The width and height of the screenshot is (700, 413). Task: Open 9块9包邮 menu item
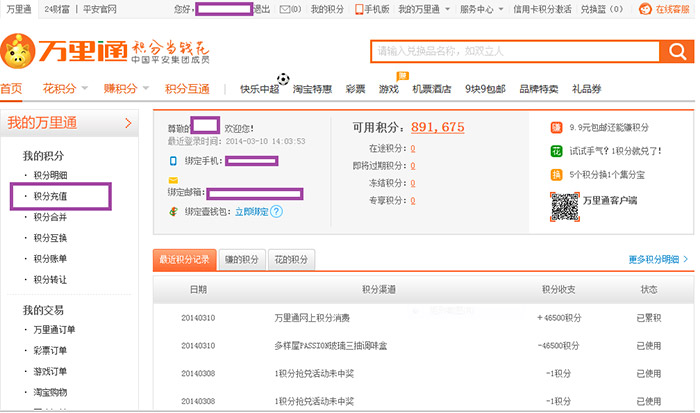click(x=485, y=89)
